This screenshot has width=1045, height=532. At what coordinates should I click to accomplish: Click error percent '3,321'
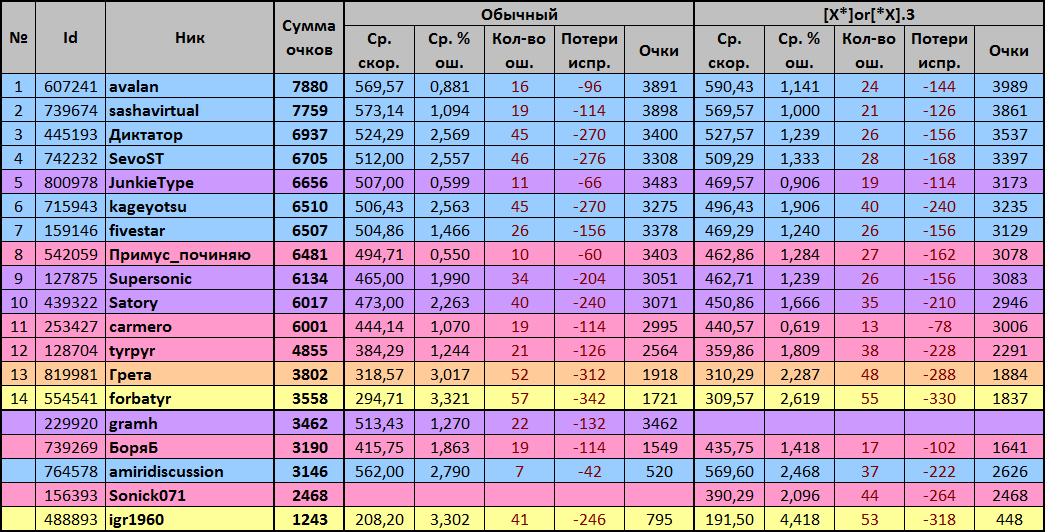click(x=449, y=399)
